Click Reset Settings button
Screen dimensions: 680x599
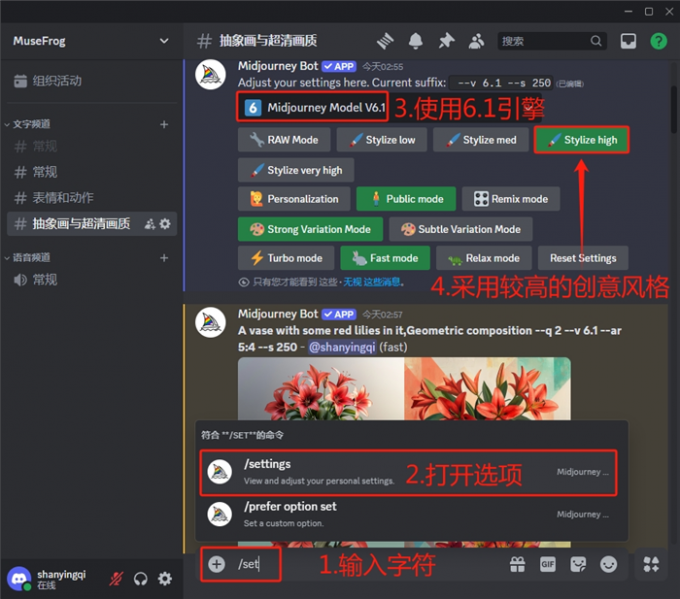coord(583,258)
